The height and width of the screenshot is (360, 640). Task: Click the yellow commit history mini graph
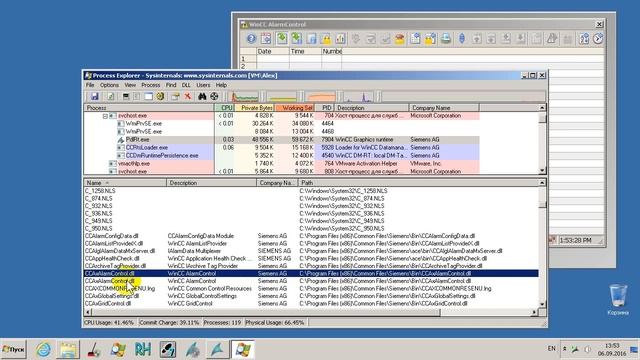tap(282, 97)
